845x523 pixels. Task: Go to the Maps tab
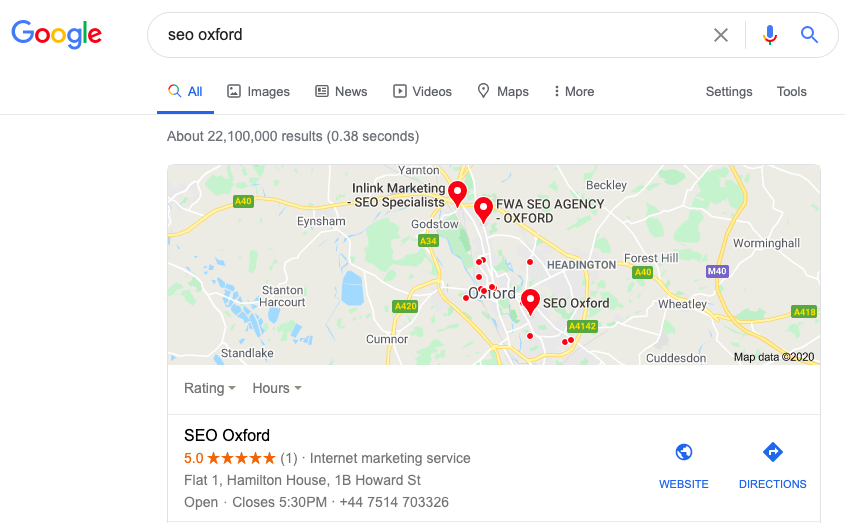(502, 91)
